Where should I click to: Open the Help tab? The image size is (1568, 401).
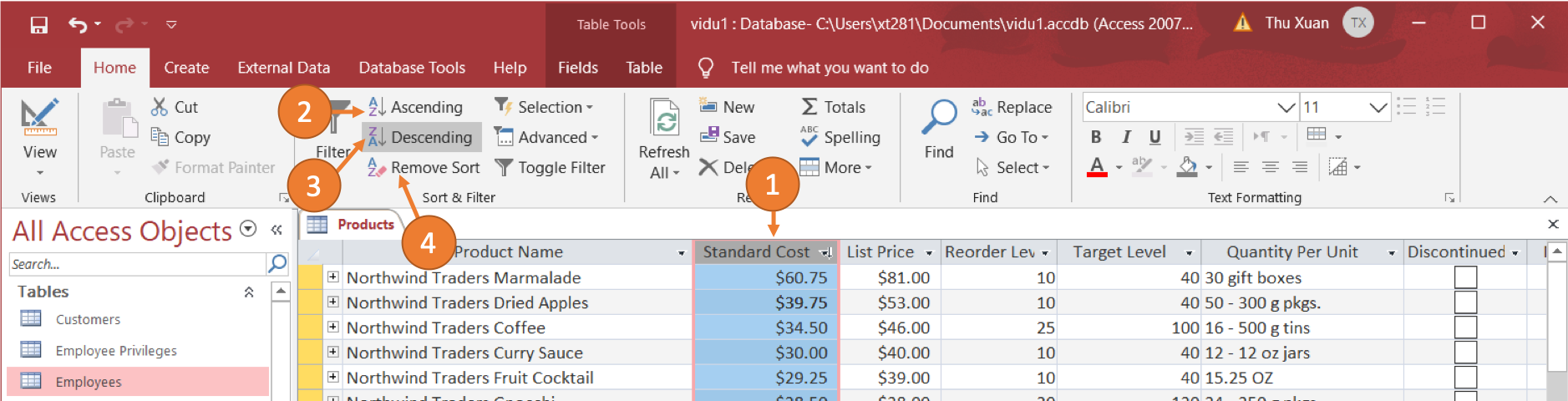coord(510,68)
